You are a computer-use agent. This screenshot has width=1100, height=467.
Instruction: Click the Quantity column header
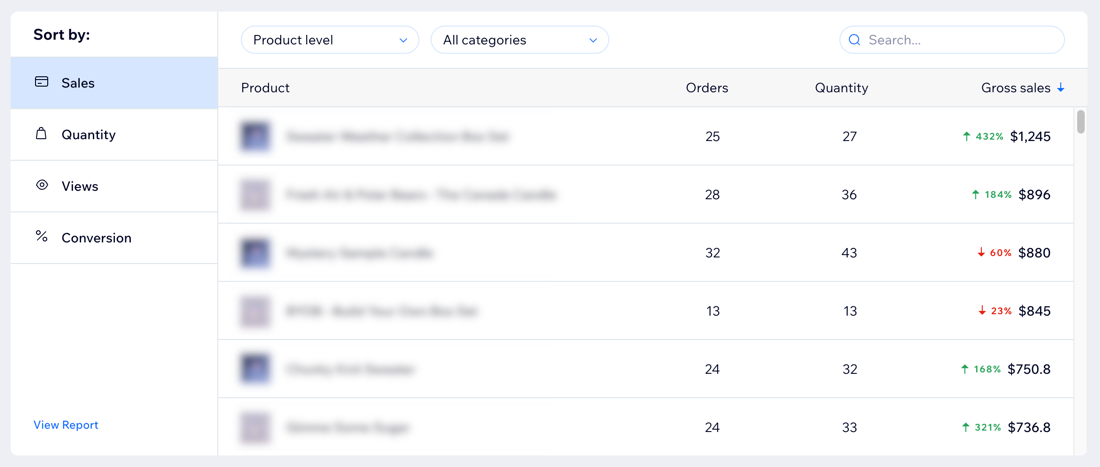click(x=841, y=88)
